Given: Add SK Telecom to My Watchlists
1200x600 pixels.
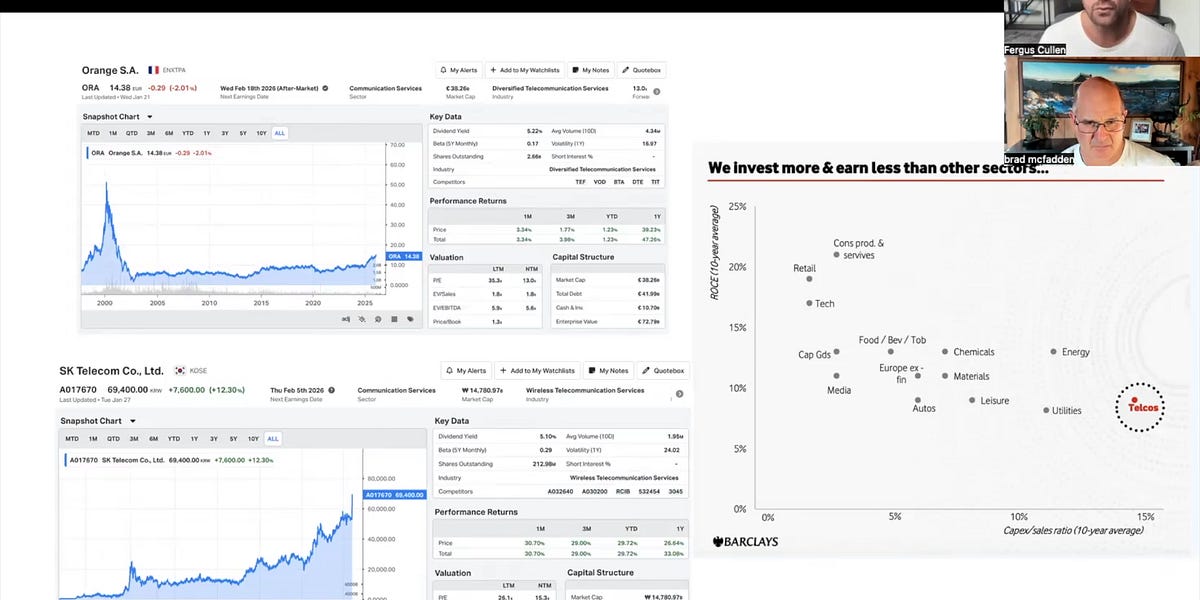Looking at the screenshot, I should 537,371.
